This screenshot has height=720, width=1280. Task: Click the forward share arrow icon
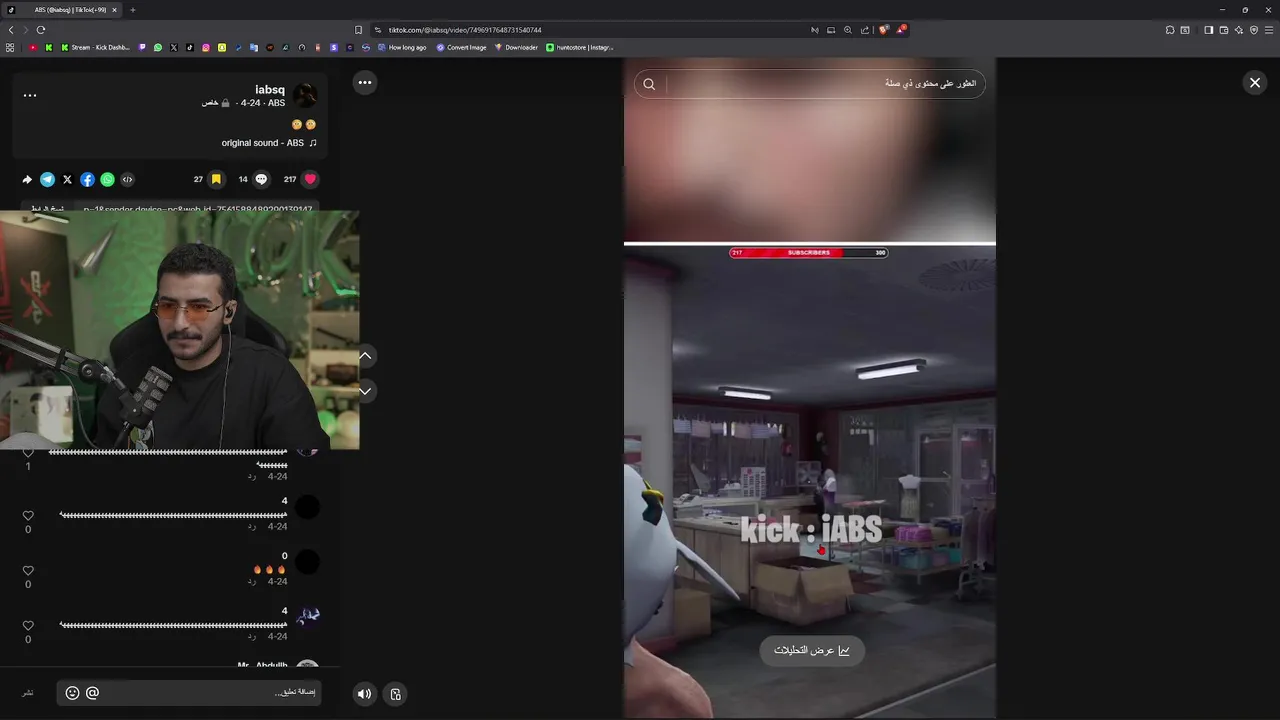[27, 179]
